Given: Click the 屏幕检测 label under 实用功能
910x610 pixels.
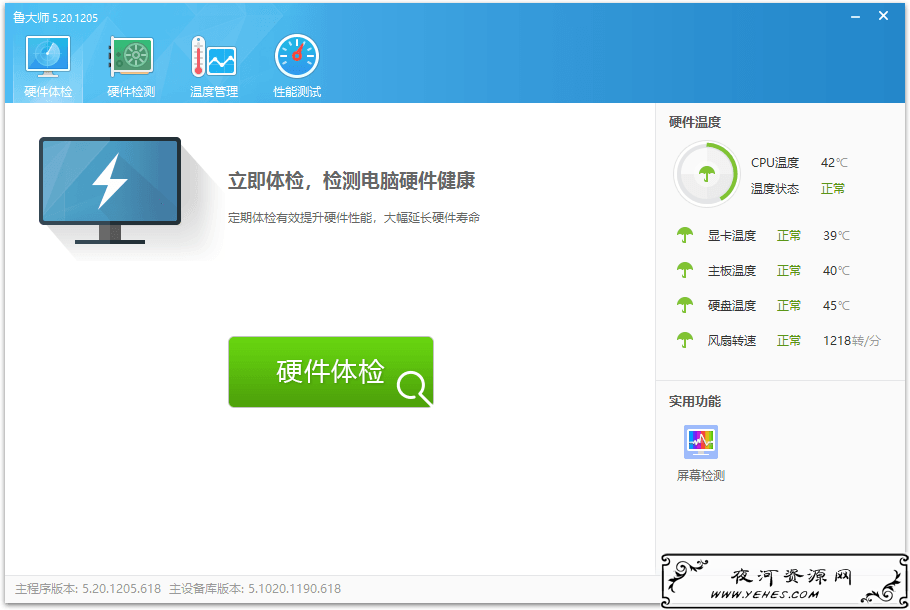Looking at the screenshot, I should point(701,476).
